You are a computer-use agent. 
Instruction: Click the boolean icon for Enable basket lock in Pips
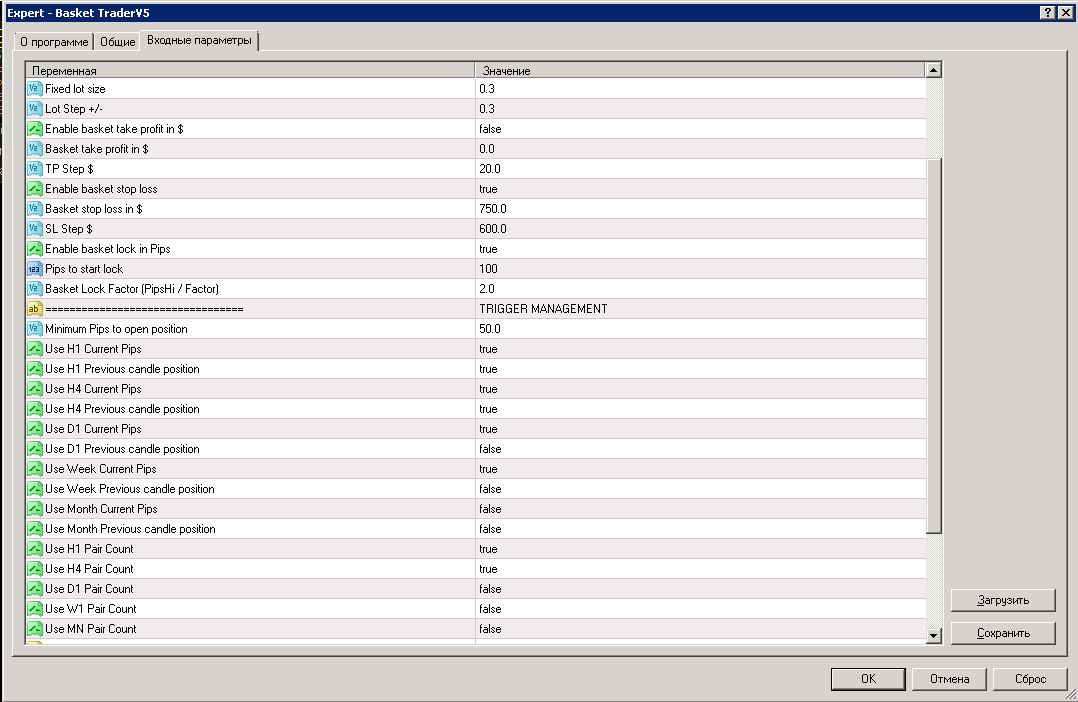pos(34,248)
